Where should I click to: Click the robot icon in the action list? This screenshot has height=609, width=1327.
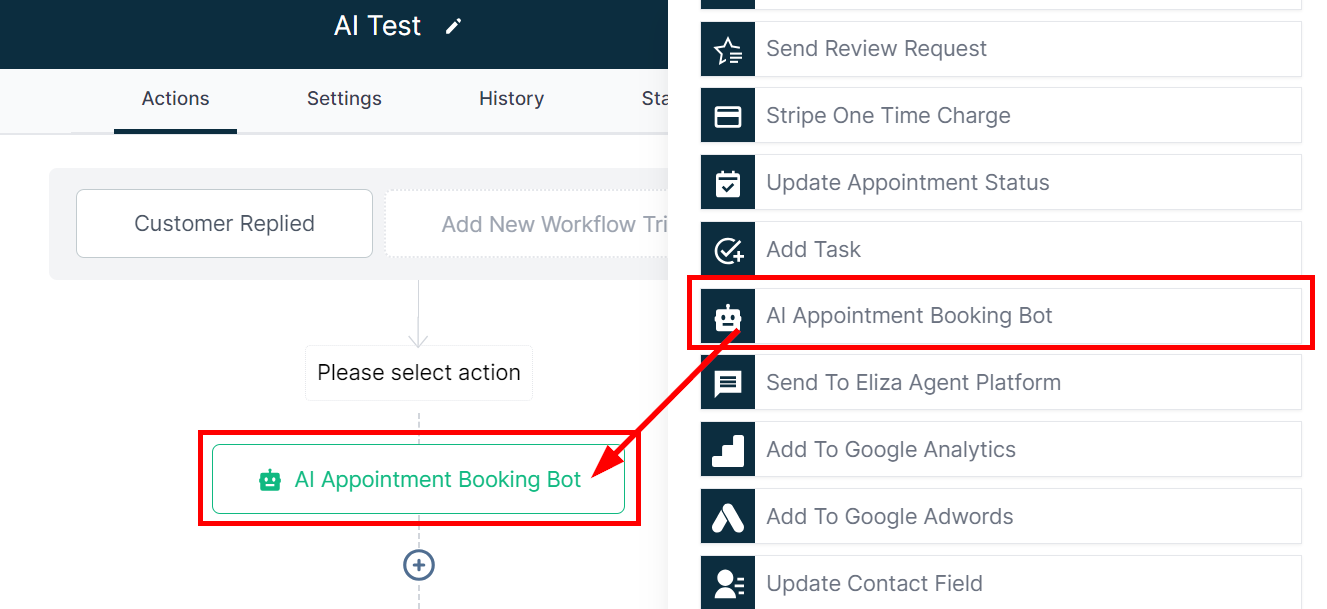[728, 317]
